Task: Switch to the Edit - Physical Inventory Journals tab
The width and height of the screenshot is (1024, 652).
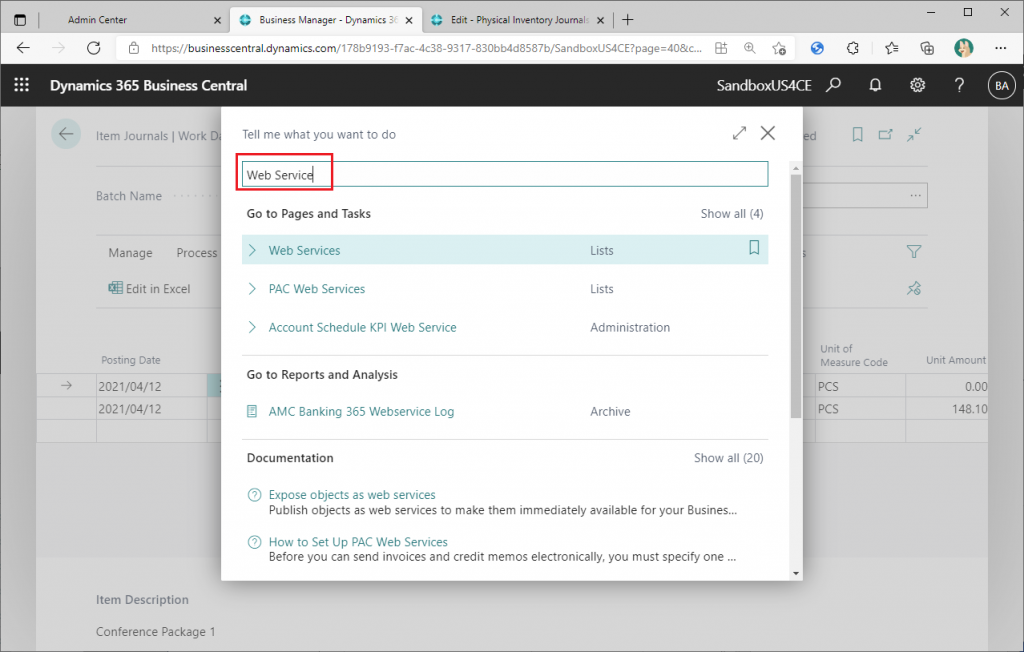Action: 519,20
